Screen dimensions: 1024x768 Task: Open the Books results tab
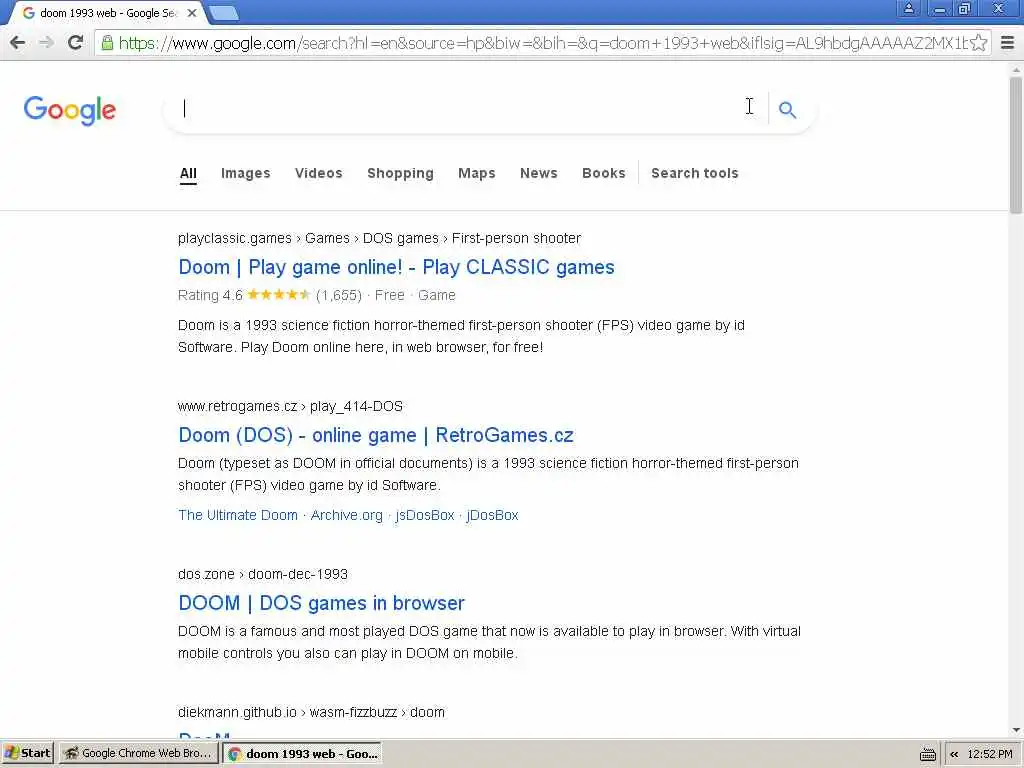point(603,173)
